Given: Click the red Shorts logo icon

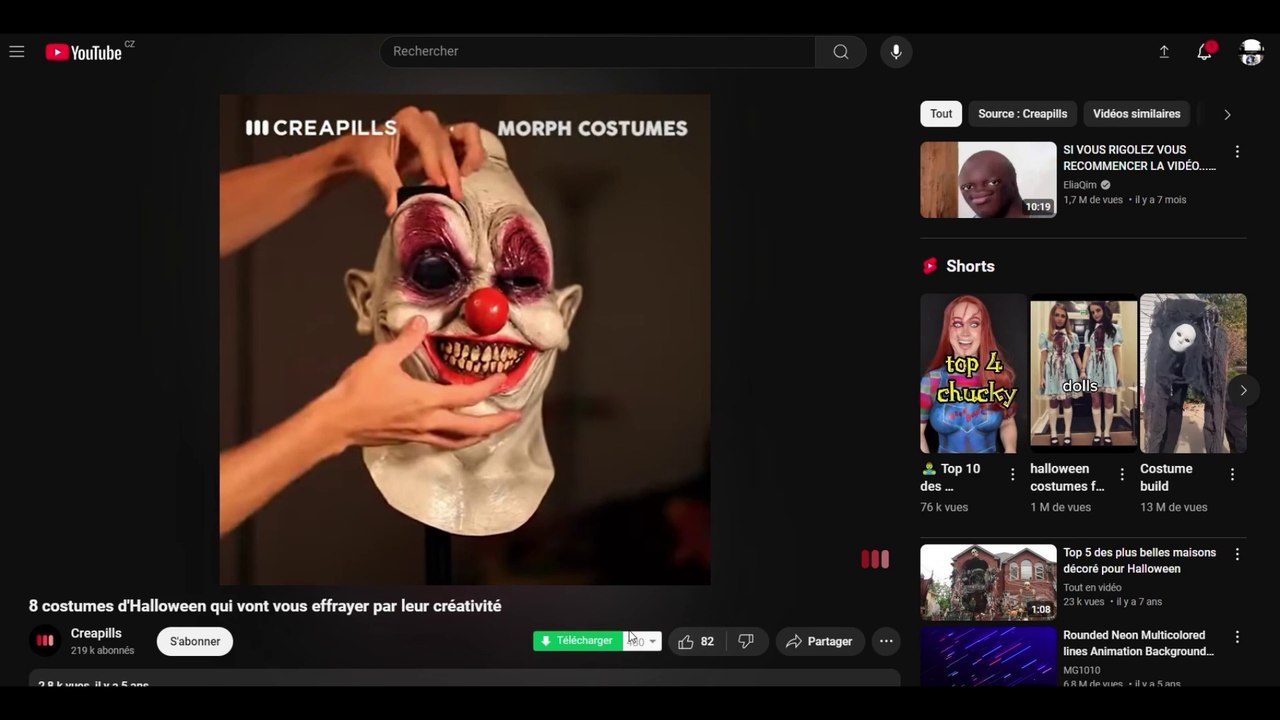Looking at the screenshot, I should [x=930, y=266].
